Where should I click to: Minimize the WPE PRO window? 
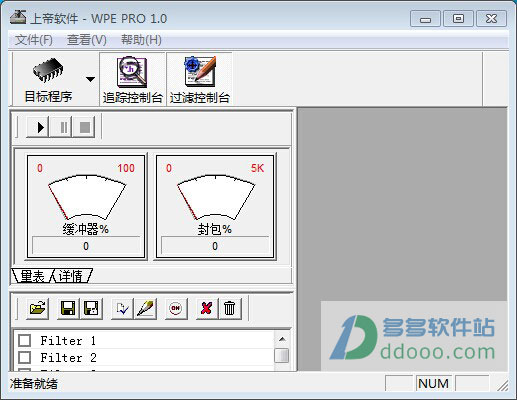pos(425,18)
